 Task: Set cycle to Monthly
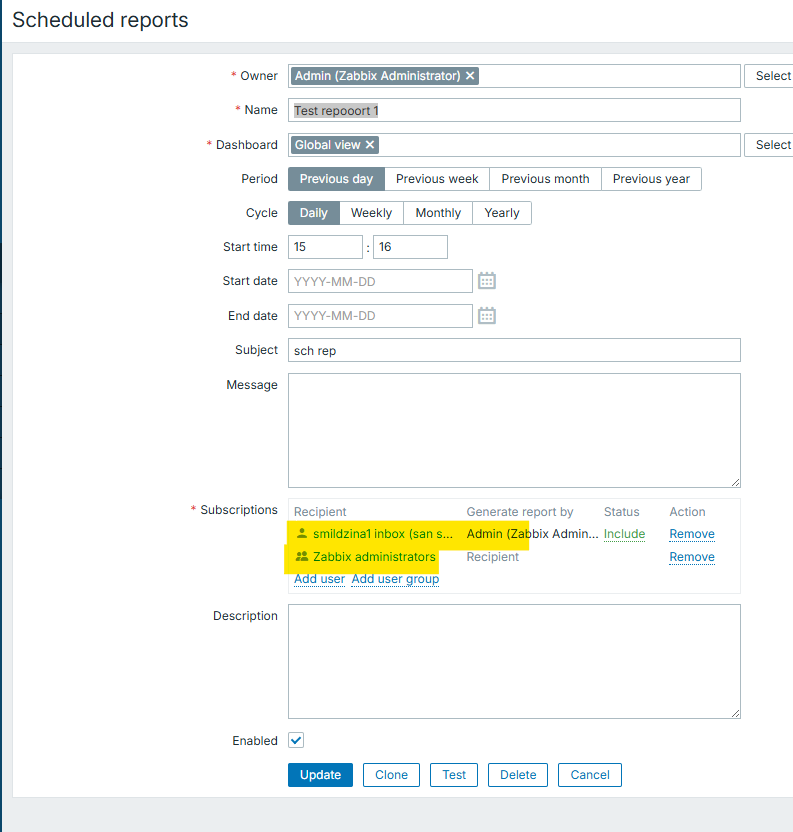pos(438,213)
